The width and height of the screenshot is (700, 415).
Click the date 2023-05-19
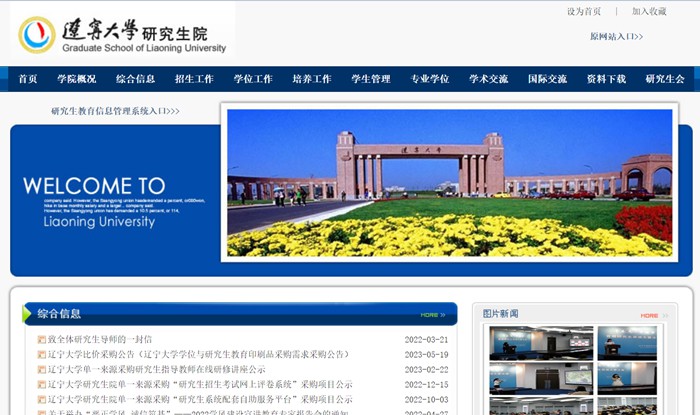(x=426, y=355)
